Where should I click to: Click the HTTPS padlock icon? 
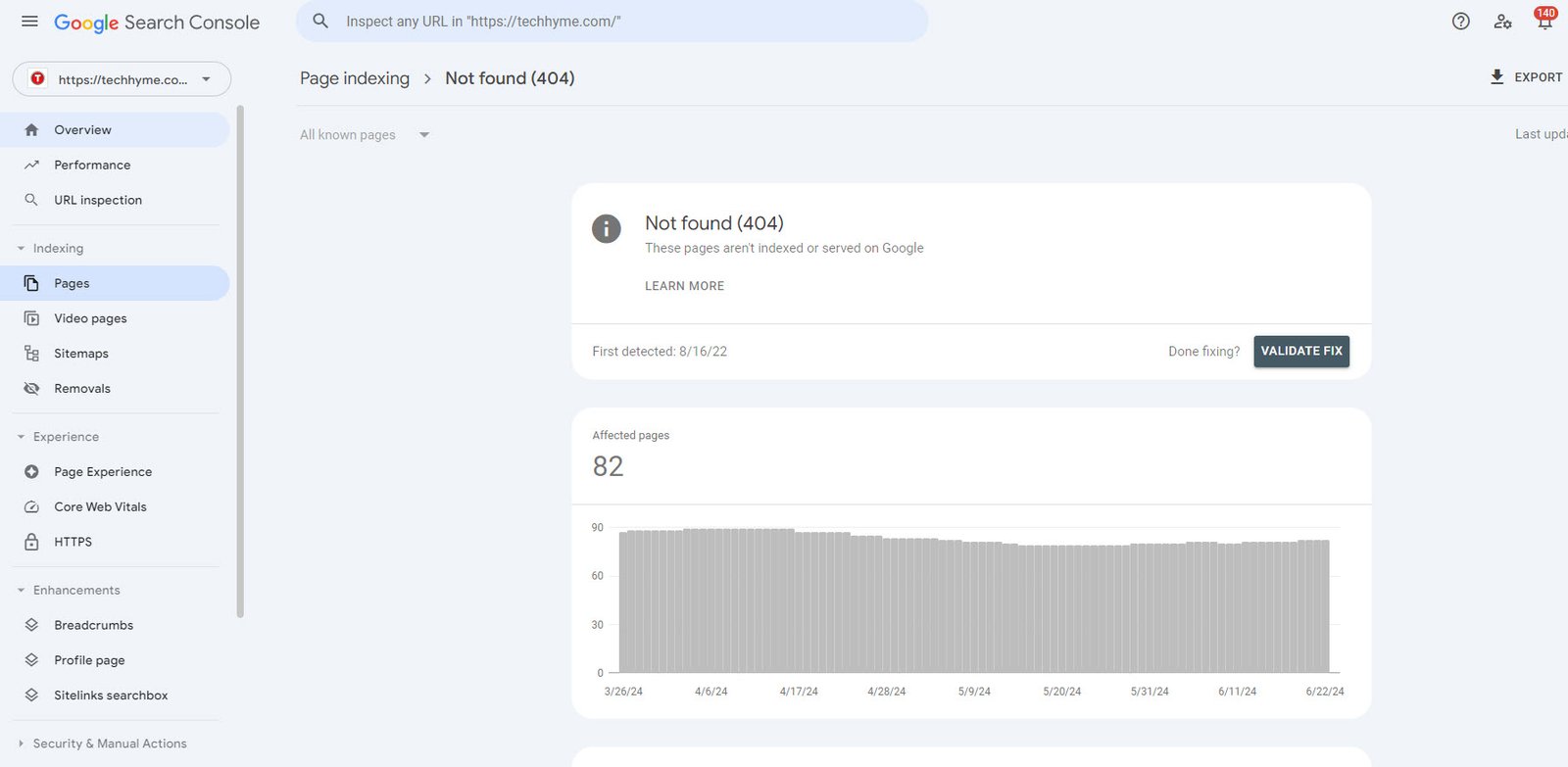click(x=31, y=542)
